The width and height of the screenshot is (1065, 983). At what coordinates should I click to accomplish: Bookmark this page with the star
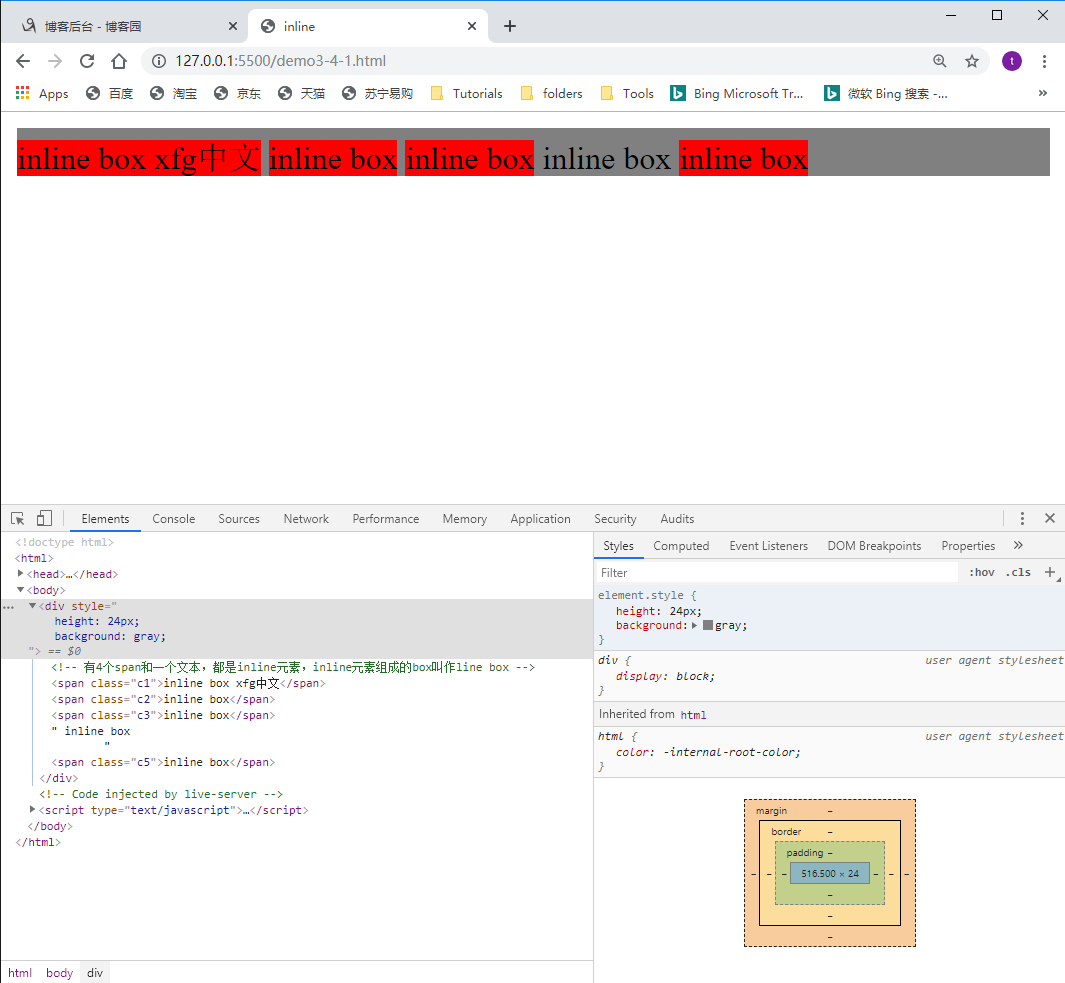[972, 61]
